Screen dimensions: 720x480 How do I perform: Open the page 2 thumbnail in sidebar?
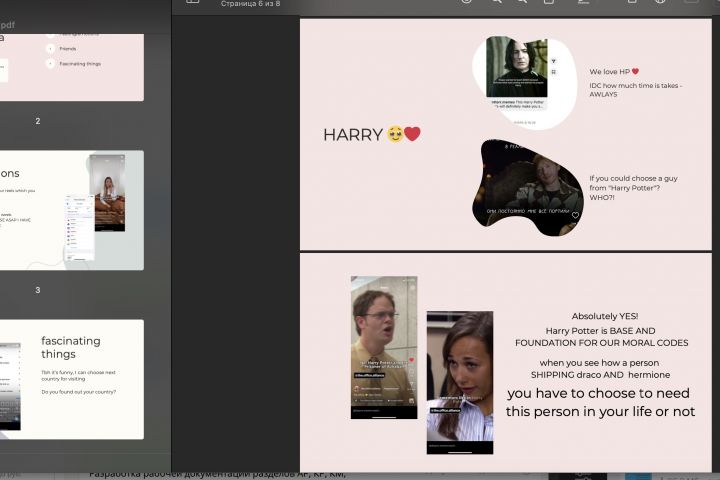click(x=72, y=67)
